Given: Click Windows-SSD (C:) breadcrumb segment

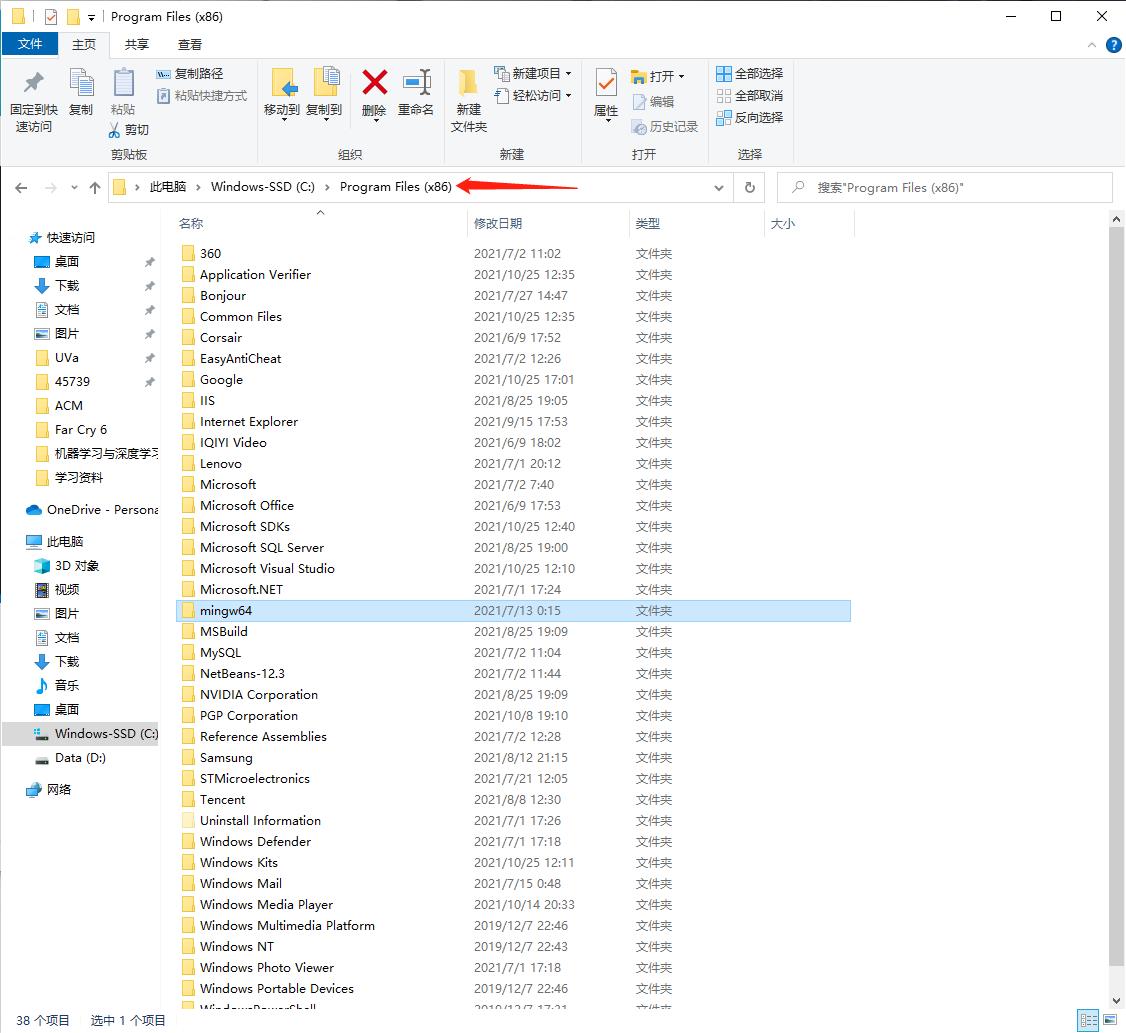Looking at the screenshot, I should click(x=263, y=187).
